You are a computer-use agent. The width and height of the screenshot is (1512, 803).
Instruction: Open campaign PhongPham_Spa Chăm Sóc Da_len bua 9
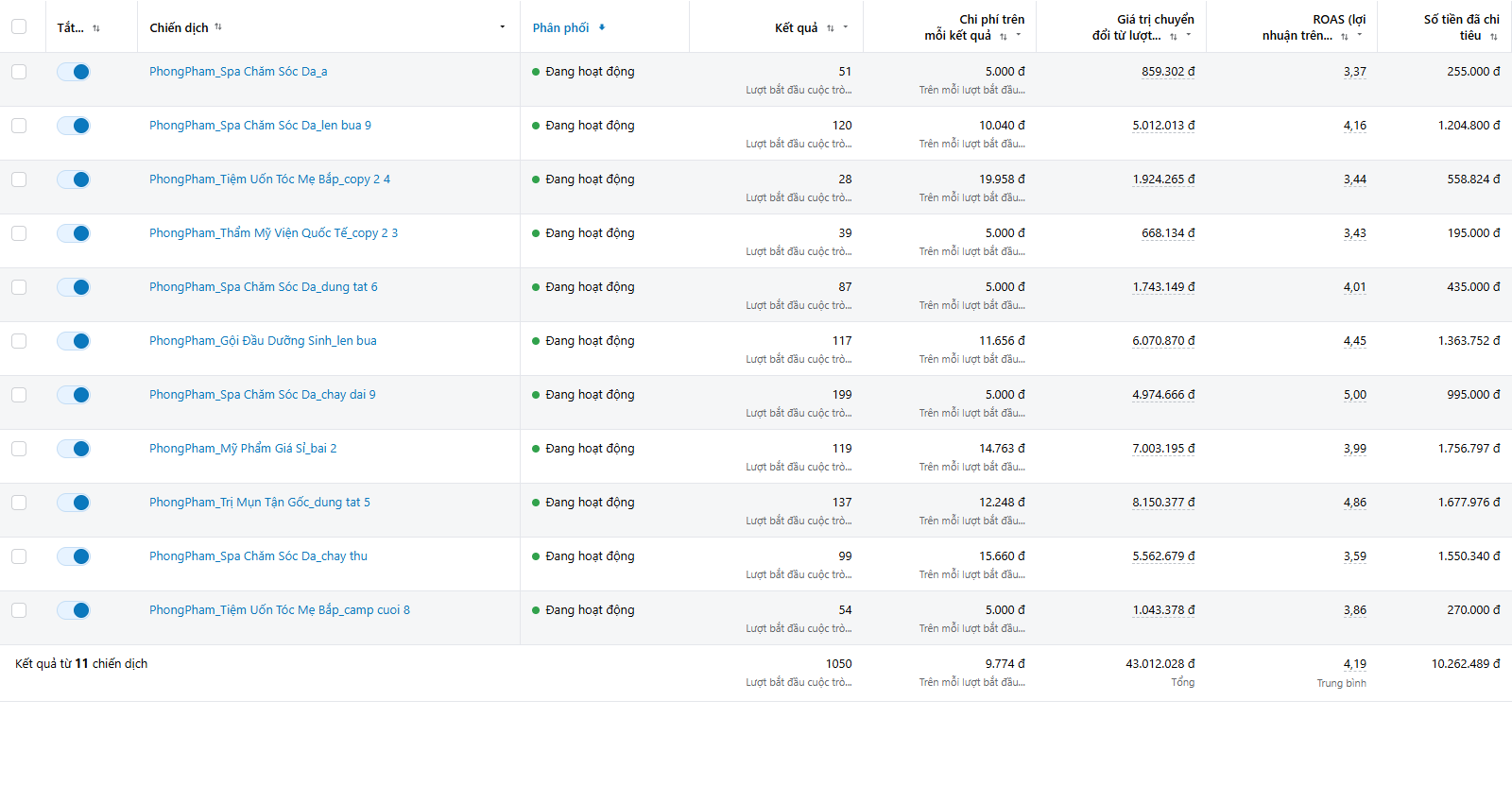tap(260, 125)
